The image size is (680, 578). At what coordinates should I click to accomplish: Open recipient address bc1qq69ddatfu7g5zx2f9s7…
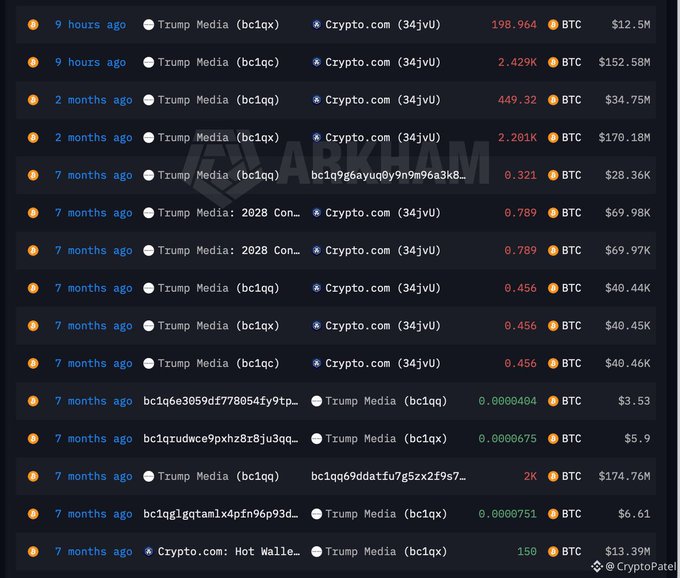pyautogui.click(x=389, y=477)
